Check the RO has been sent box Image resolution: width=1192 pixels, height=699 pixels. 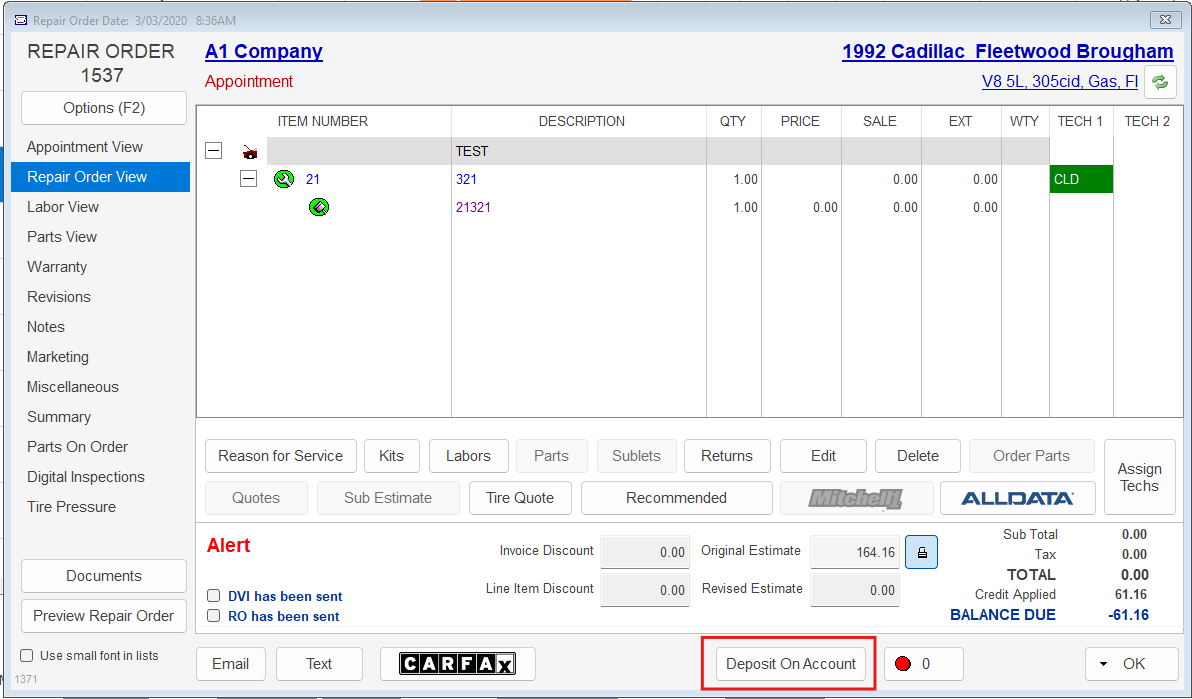point(213,616)
